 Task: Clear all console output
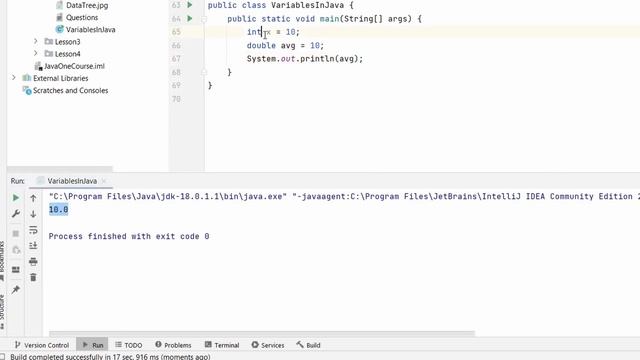coord(33,278)
